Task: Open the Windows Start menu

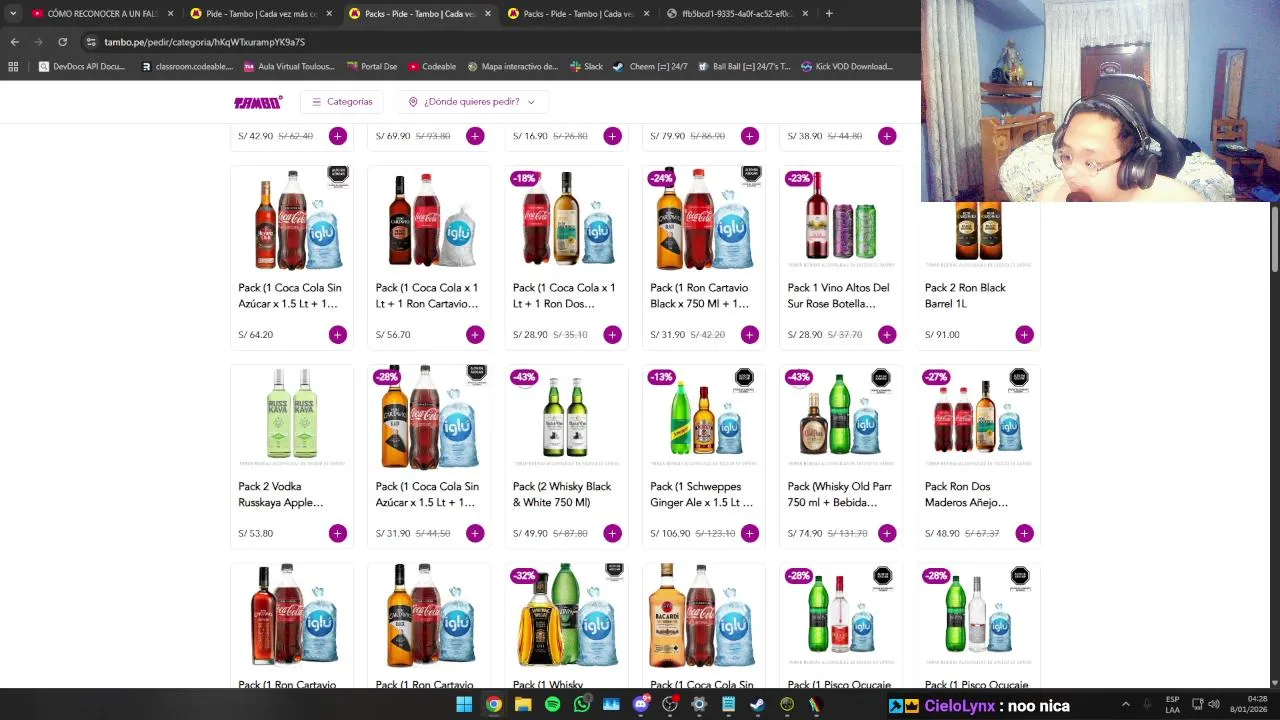Action: click(464, 705)
